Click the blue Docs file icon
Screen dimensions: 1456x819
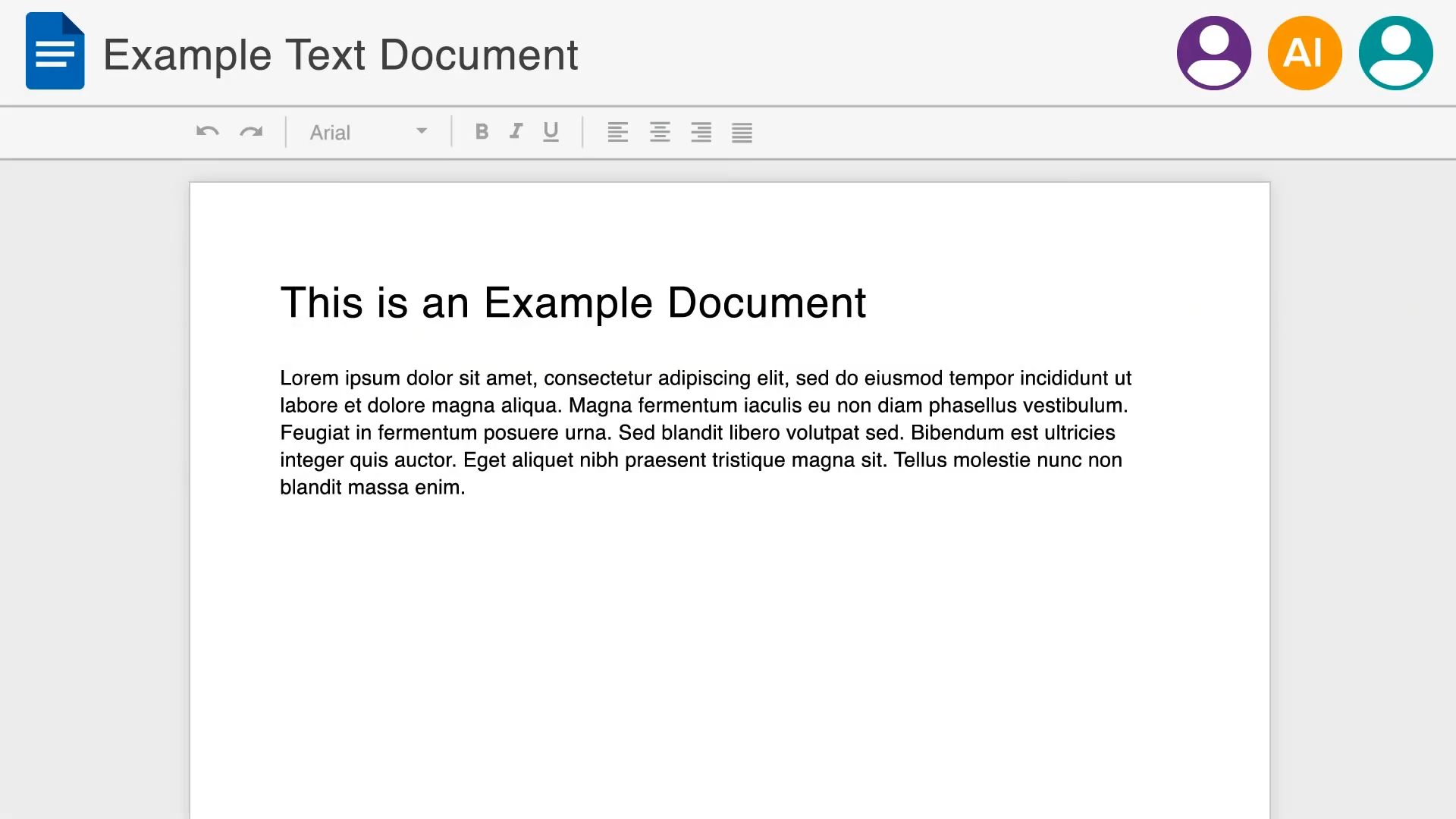(55, 52)
